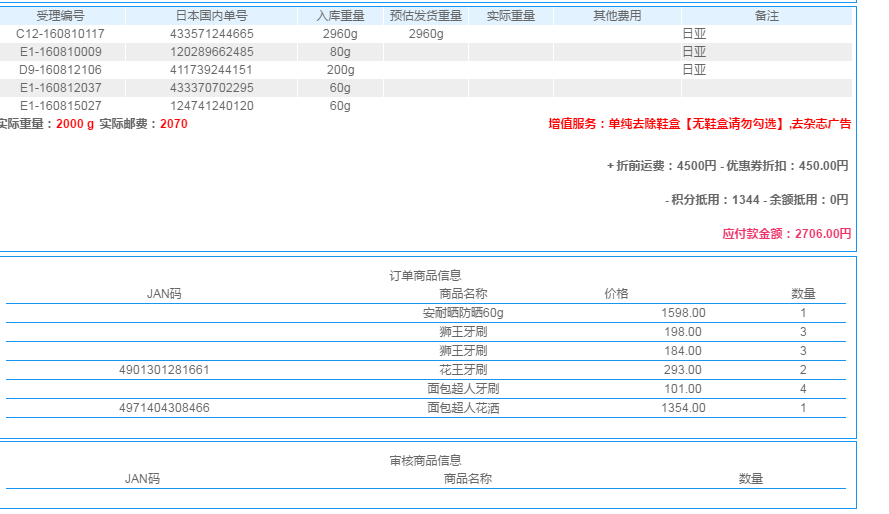The width and height of the screenshot is (889, 514).
Task: Click 日亚 remark in E1-160810009 row
Action: tap(695, 52)
